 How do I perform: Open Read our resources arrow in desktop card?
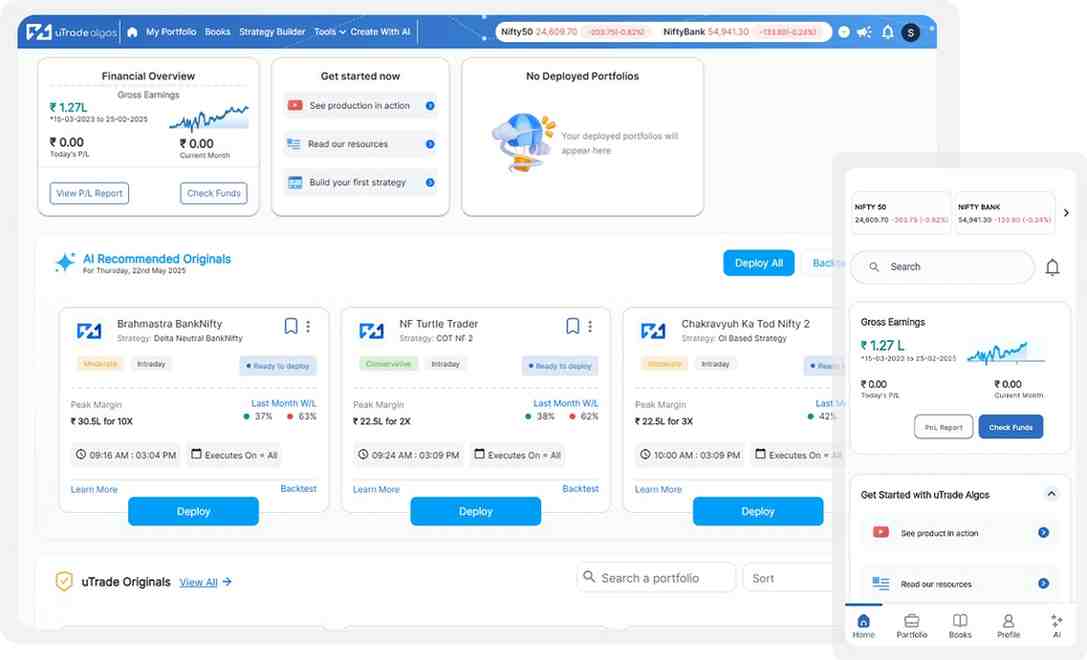click(x=430, y=144)
